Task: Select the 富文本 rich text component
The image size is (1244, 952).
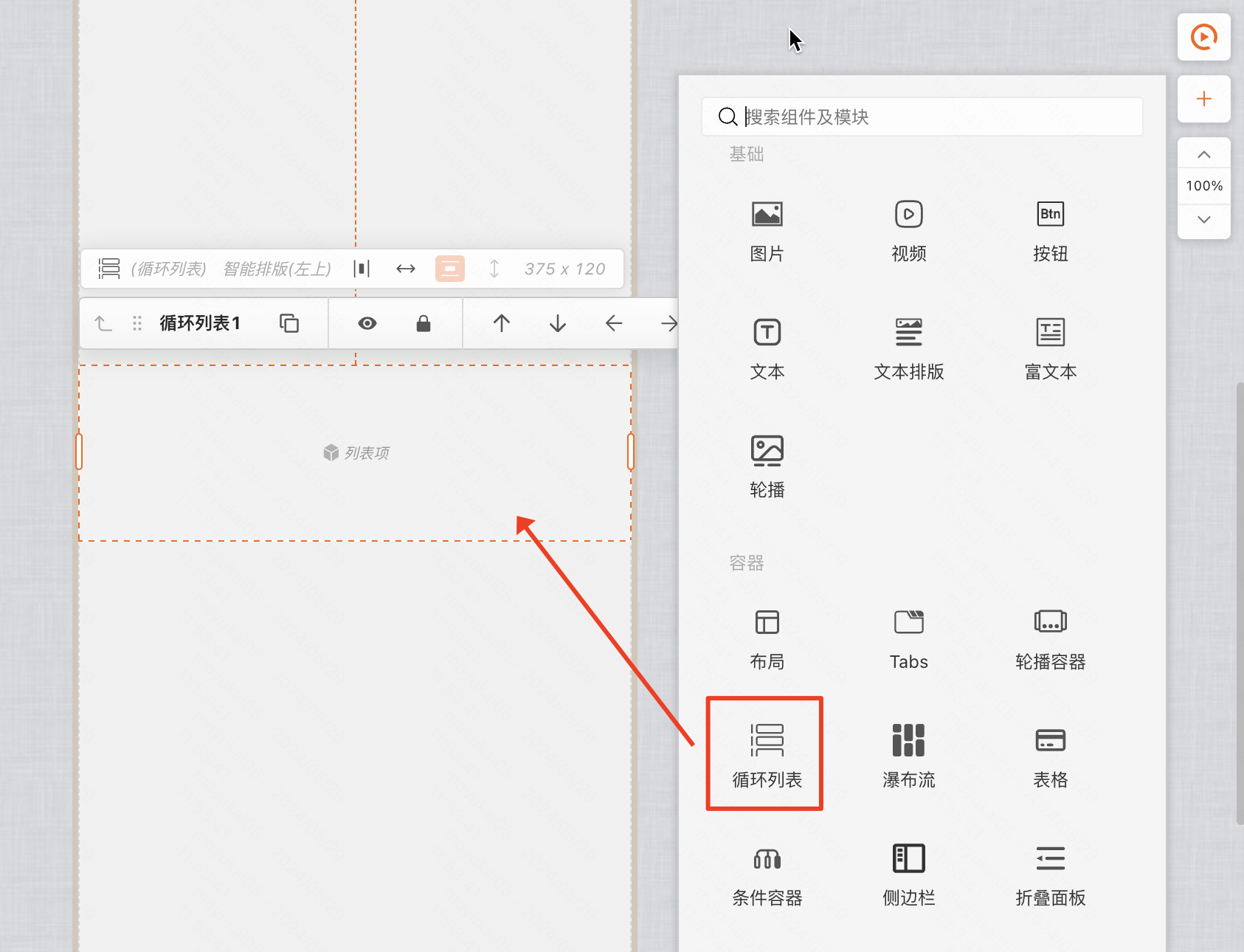Action: point(1050,350)
